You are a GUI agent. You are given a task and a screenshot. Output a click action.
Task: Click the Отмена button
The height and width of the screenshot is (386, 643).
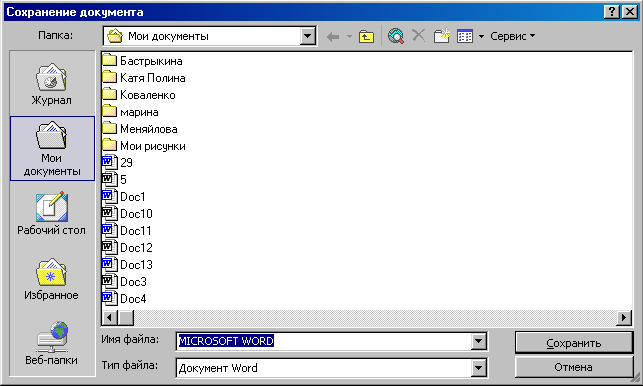[x=574, y=367]
